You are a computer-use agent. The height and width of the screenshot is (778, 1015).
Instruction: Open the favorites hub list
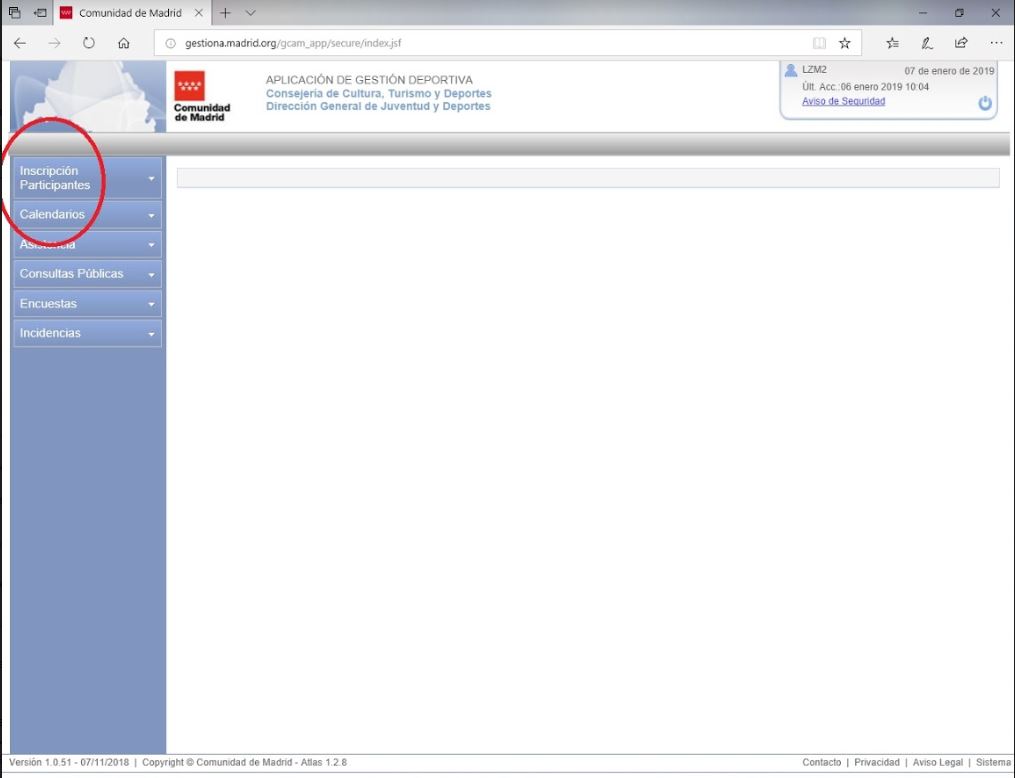[x=893, y=43]
